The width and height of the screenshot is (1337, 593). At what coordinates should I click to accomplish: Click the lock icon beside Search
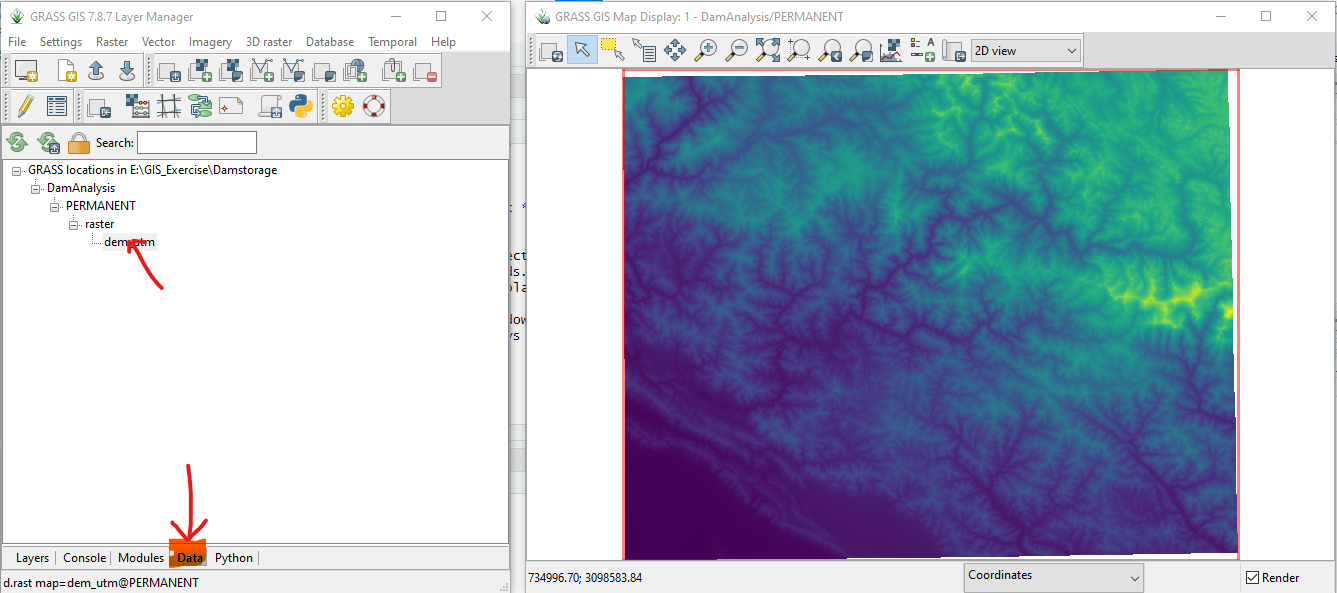pyautogui.click(x=79, y=143)
